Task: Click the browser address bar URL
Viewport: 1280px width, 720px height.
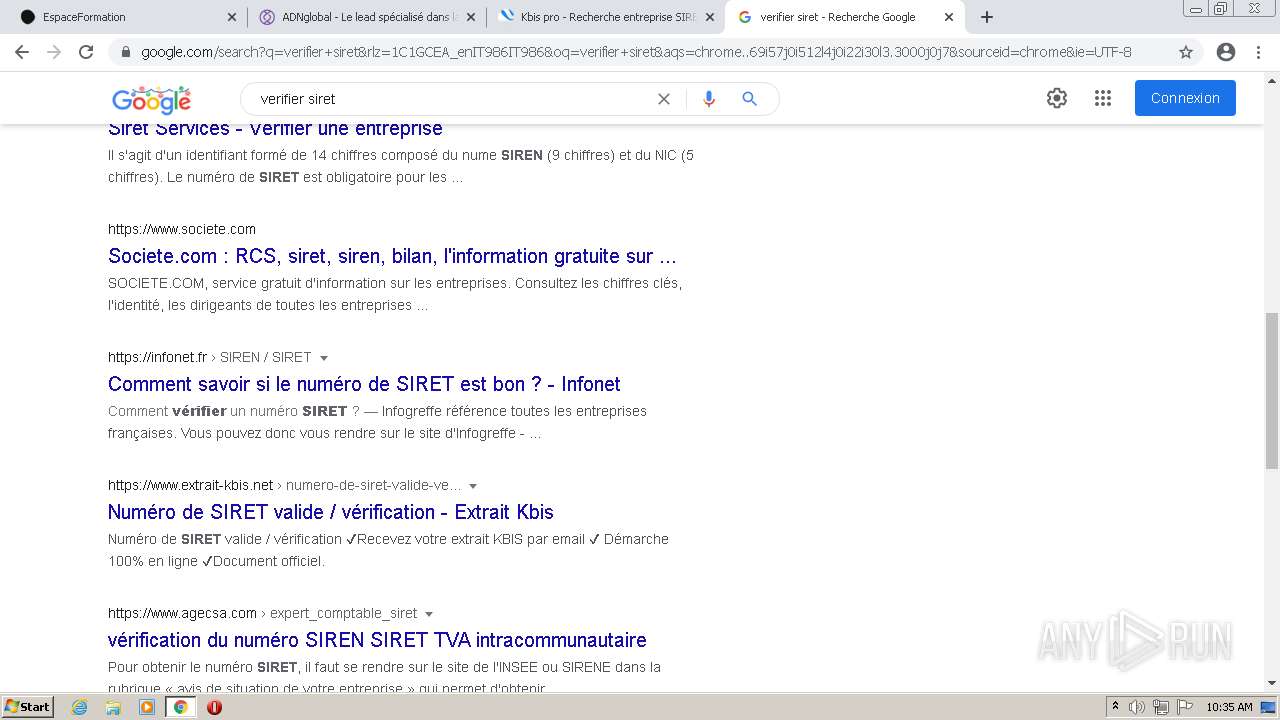Action: click(636, 52)
